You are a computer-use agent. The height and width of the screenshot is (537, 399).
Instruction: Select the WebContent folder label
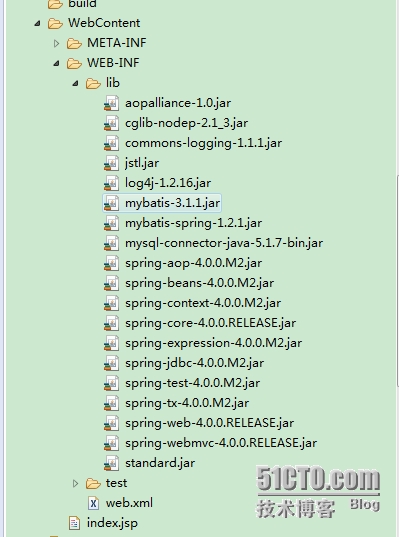104,23
